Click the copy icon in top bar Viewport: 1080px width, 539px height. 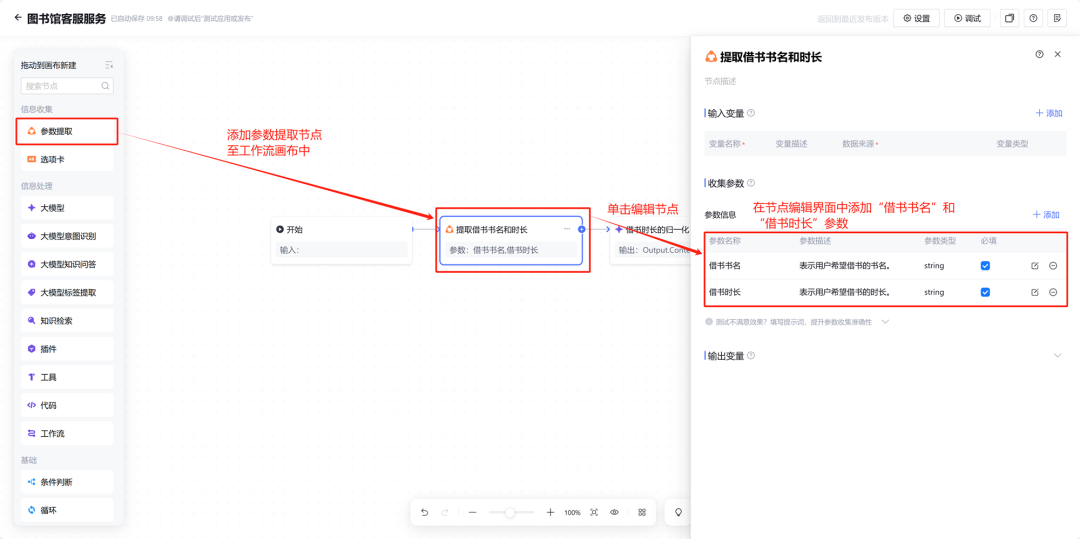point(1009,19)
